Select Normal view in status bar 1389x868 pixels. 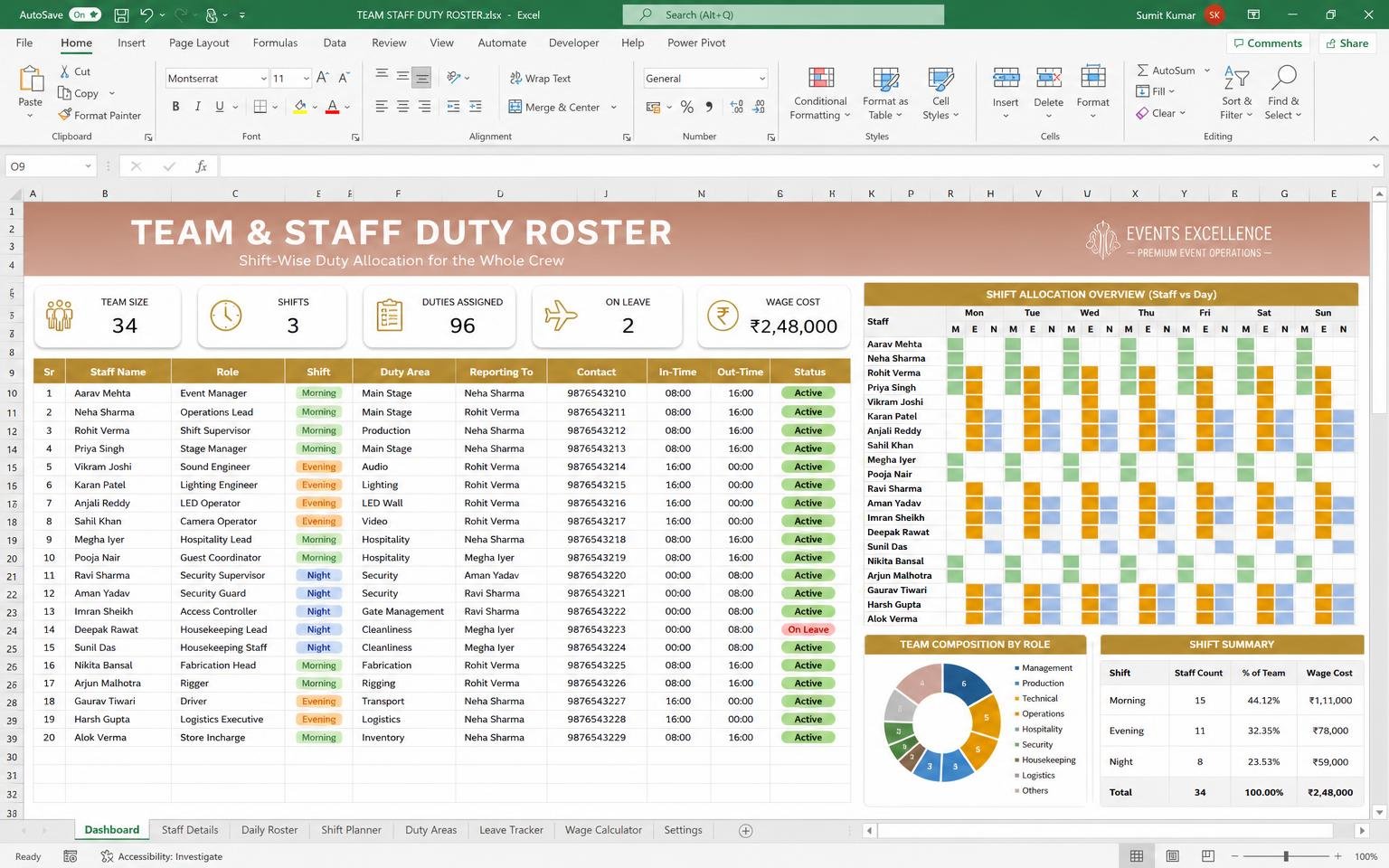pyautogui.click(x=1137, y=855)
